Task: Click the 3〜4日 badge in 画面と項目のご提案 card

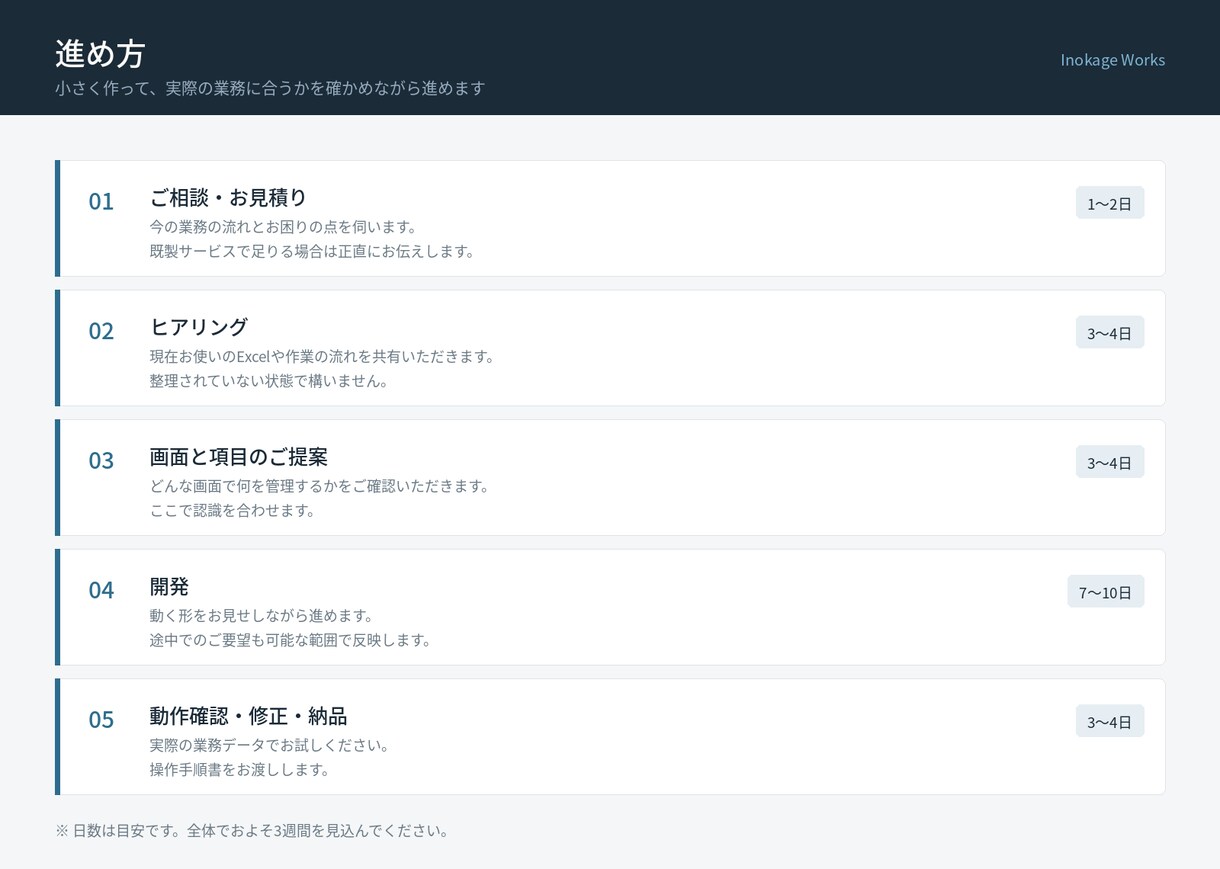Action: 1110,462
